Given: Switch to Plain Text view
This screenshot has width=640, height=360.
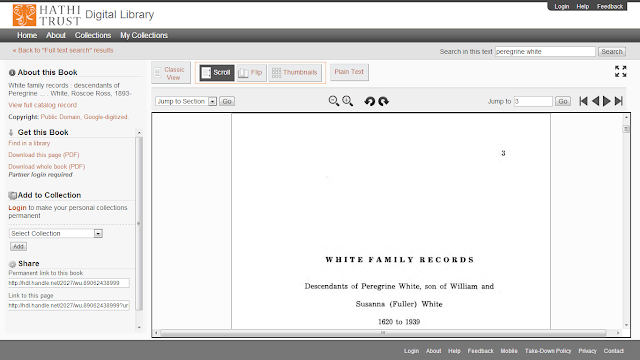Looking at the screenshot, I should coord(349,72).
